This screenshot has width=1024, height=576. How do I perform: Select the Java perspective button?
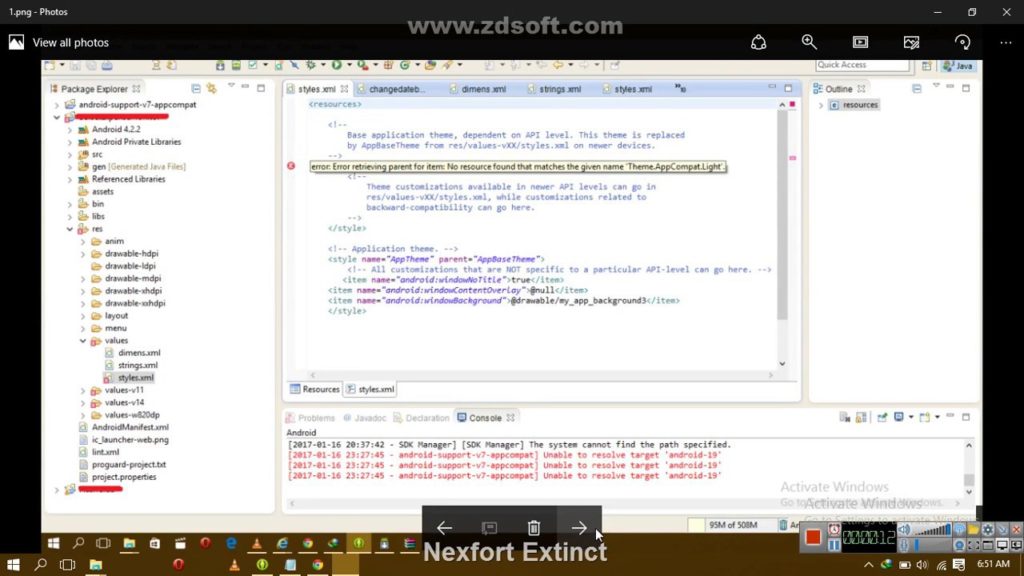958,66
